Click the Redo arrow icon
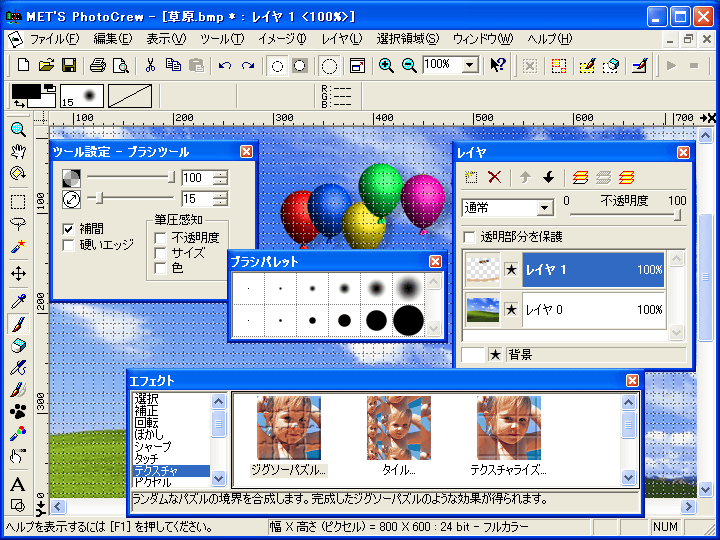This screenshot has width=720, height=540. [248, 66]
